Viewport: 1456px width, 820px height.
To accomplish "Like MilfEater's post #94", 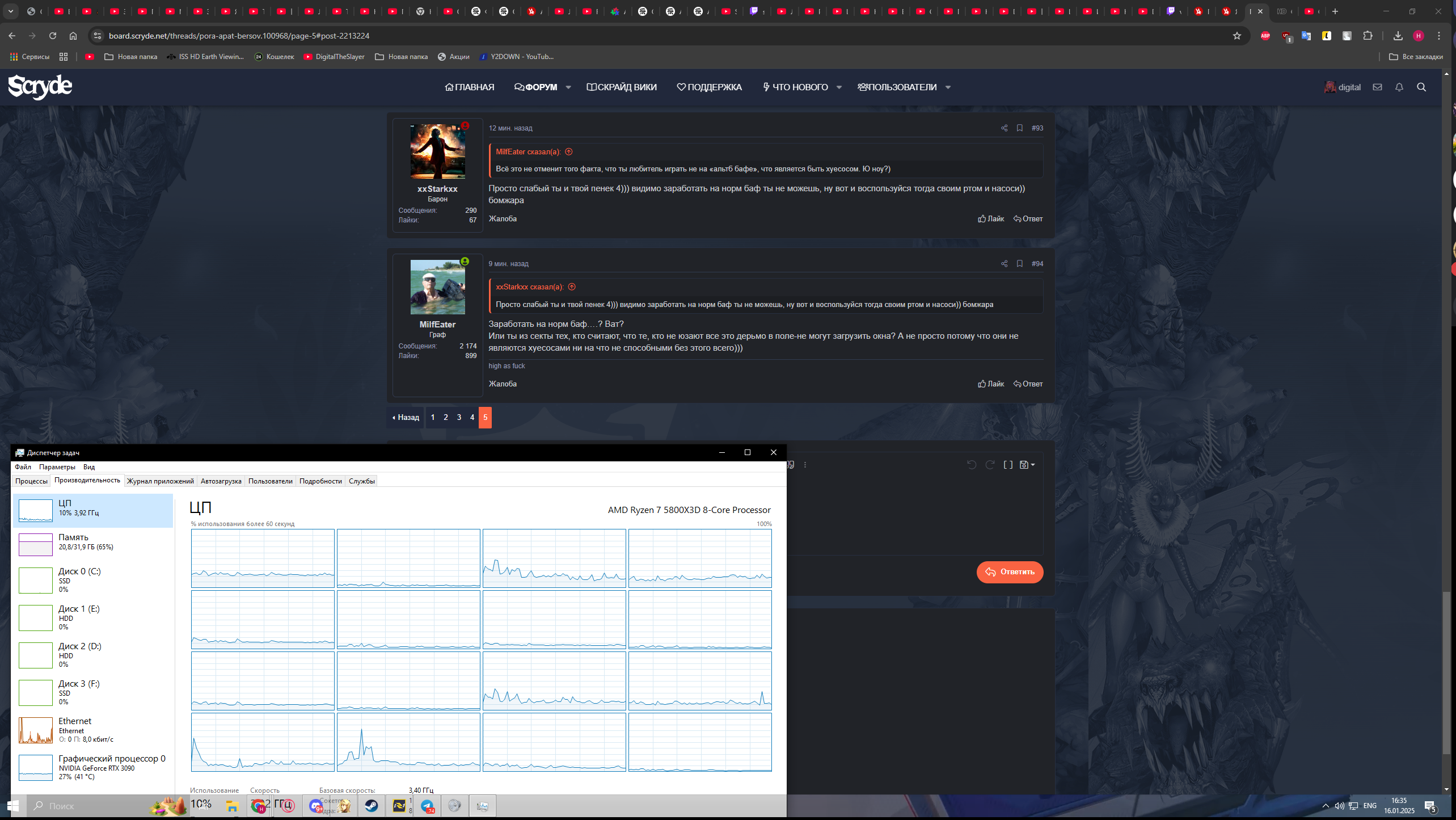I will (990, 384).
